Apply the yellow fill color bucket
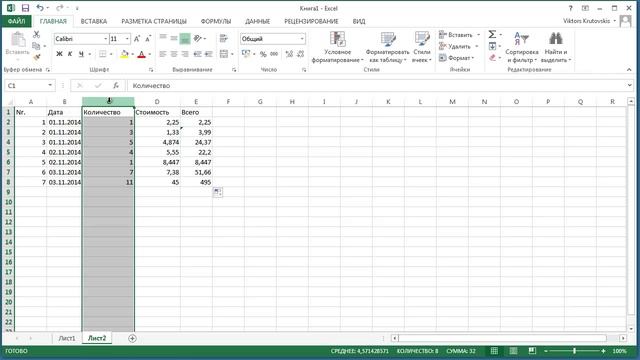The width and height of the screenshot is (640, 360). (x=124, y=54)
